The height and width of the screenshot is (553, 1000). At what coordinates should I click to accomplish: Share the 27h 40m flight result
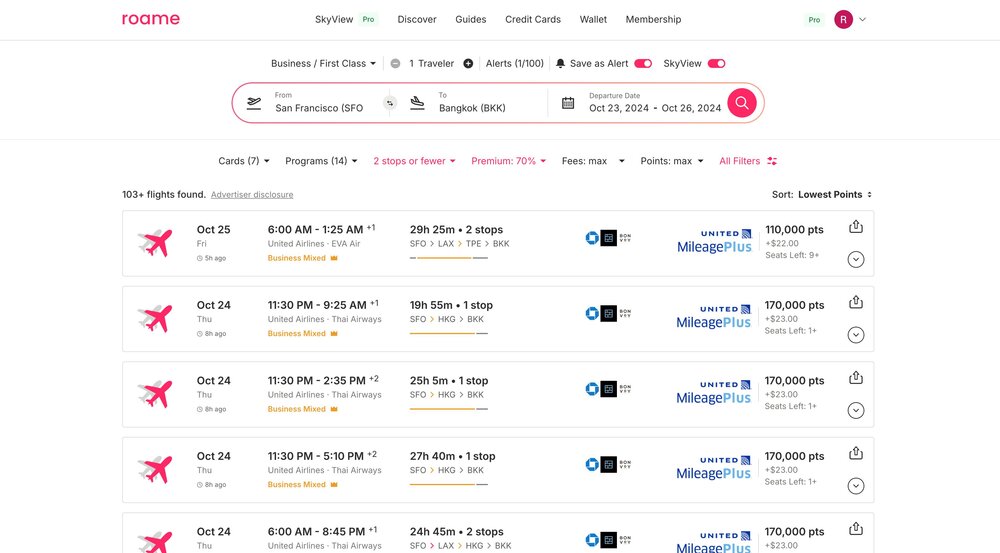[x=856, y=453]
